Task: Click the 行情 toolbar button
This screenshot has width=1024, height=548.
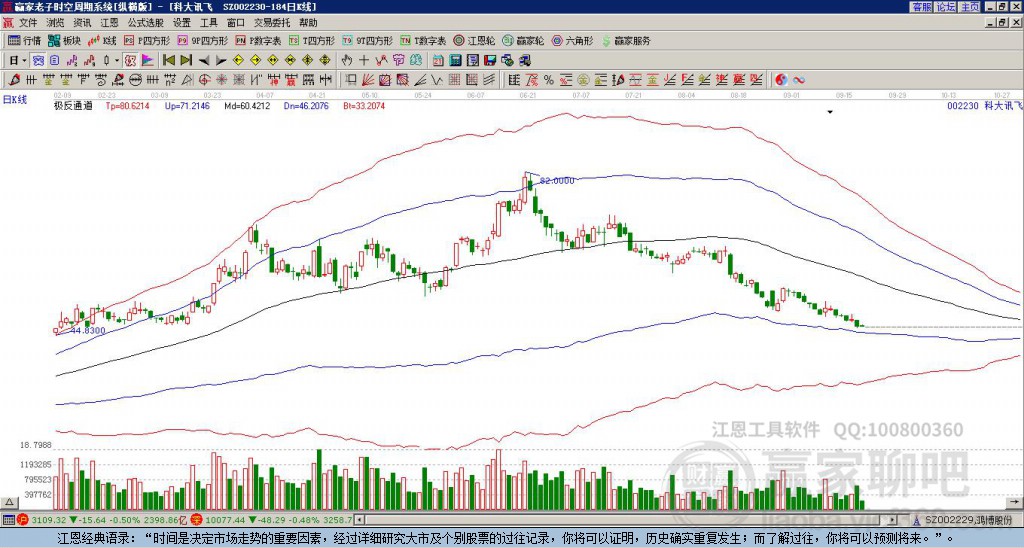Action: pos(25,40)
